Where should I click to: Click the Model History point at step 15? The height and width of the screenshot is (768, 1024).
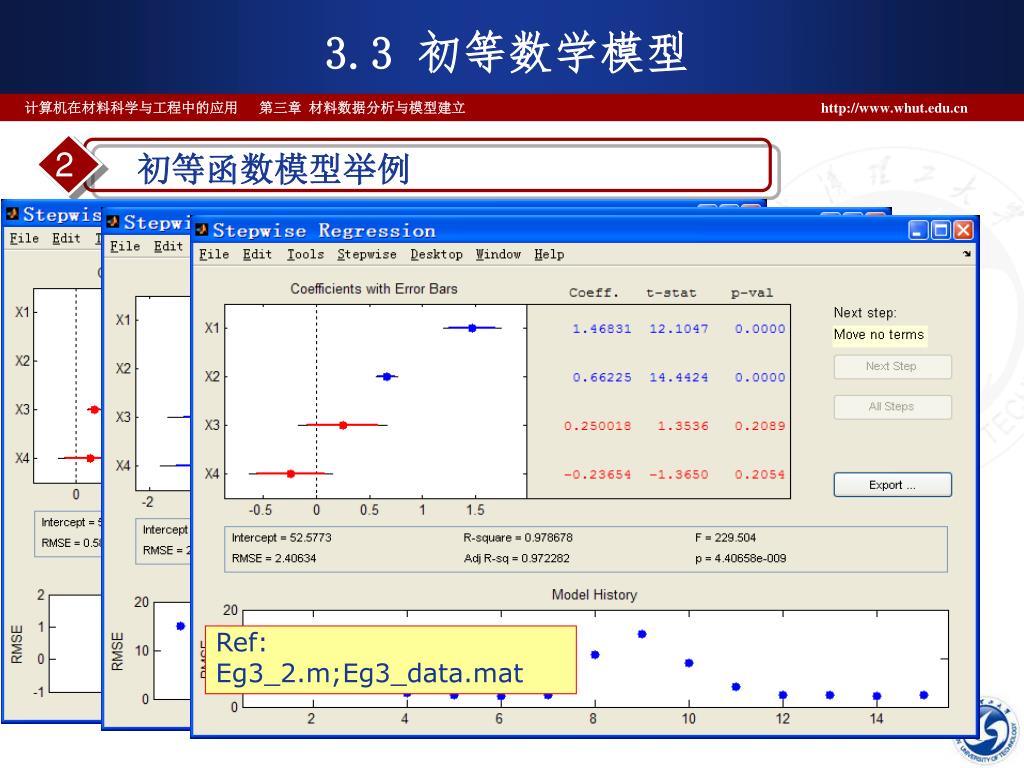[923, 695]
